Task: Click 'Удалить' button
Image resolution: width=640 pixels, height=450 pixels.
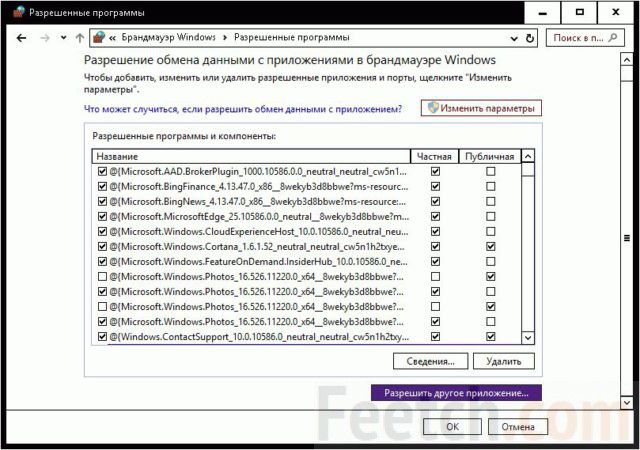Action: pyautogui.click(x=504, y=361)
